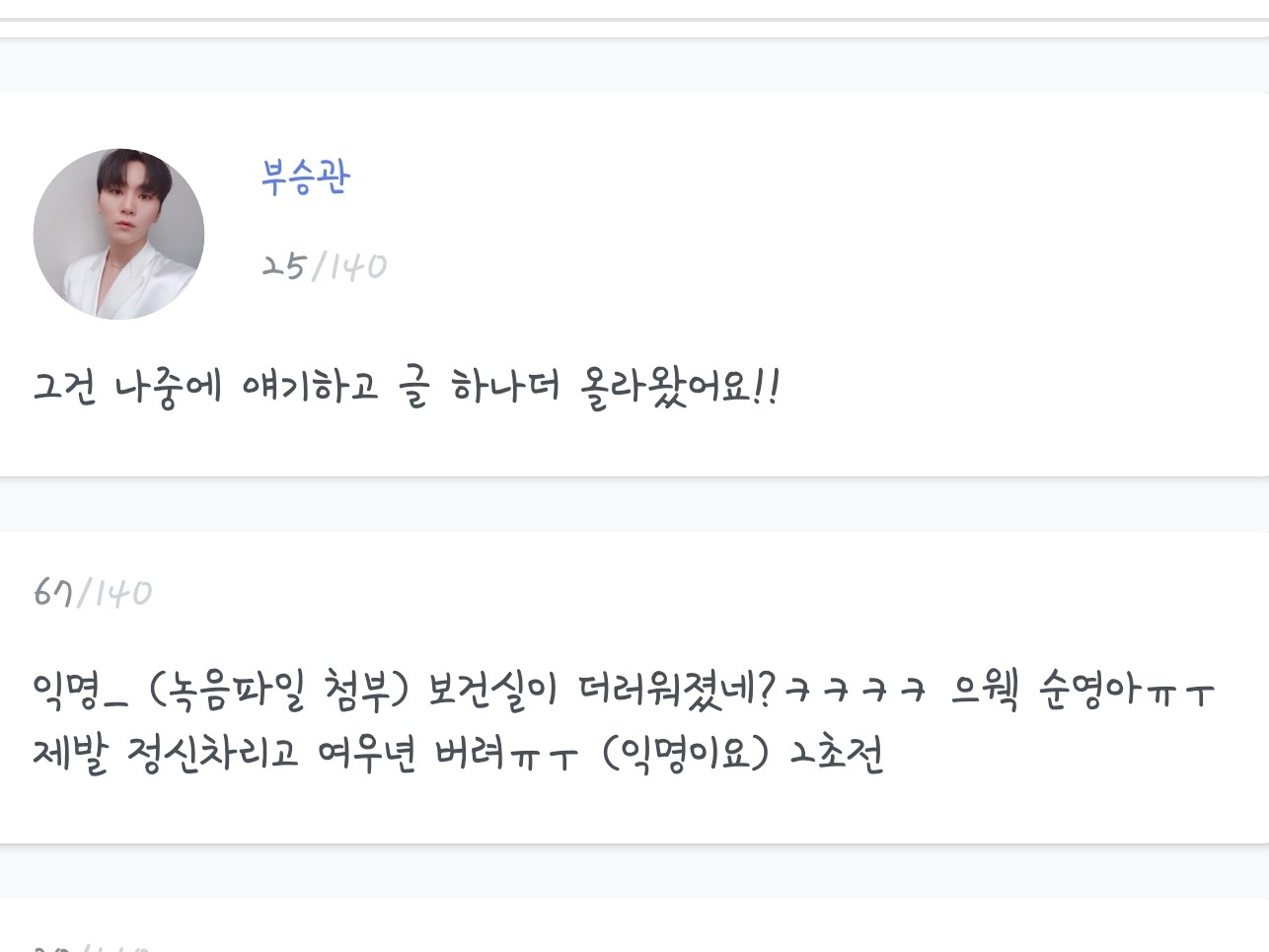Click the 으웩 word in anonymous post
The image size is (1269, 952).
pos(984,690)
